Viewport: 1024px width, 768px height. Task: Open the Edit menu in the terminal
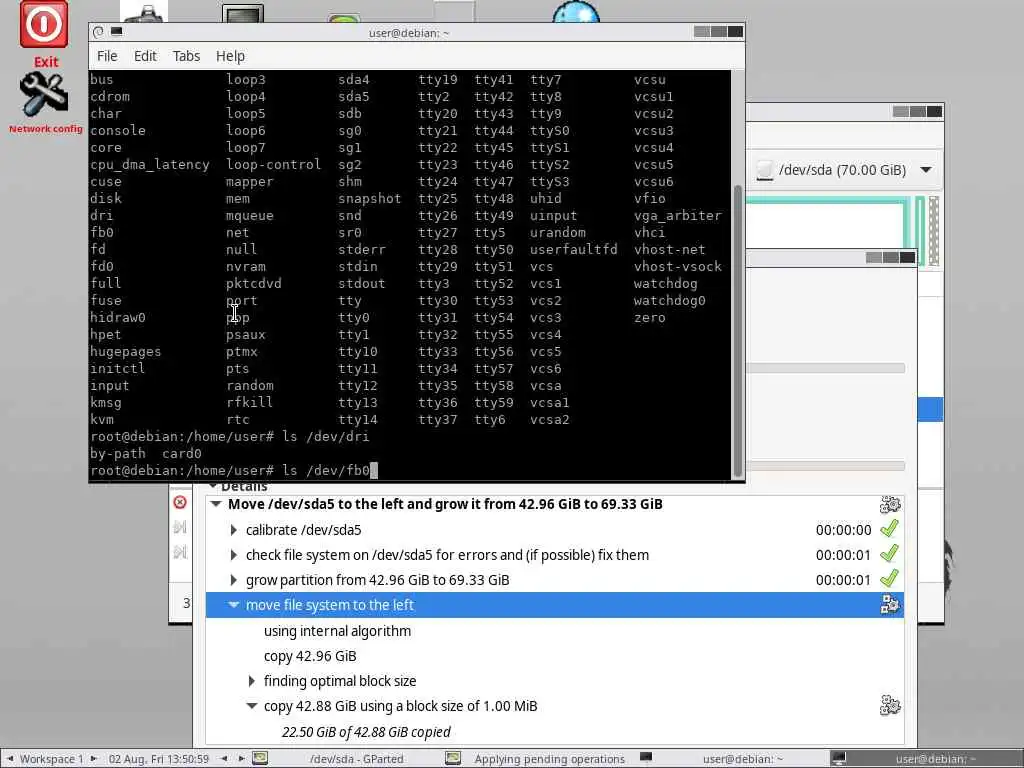tap(145, 56)
